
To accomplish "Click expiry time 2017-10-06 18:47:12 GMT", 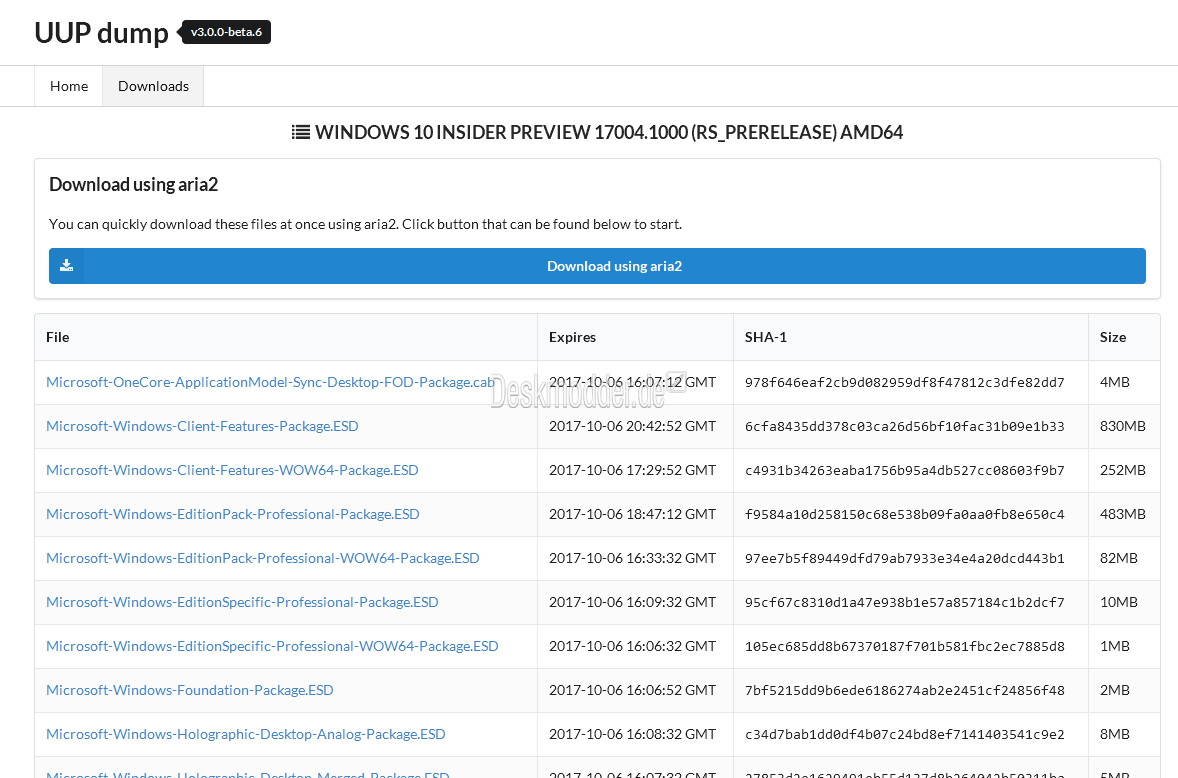I will click(633, 514).
